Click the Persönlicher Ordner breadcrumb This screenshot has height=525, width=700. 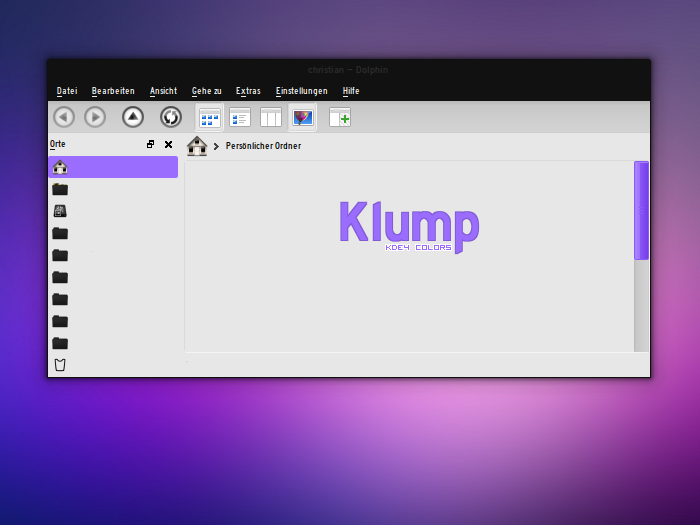click(x=263, y=146)
